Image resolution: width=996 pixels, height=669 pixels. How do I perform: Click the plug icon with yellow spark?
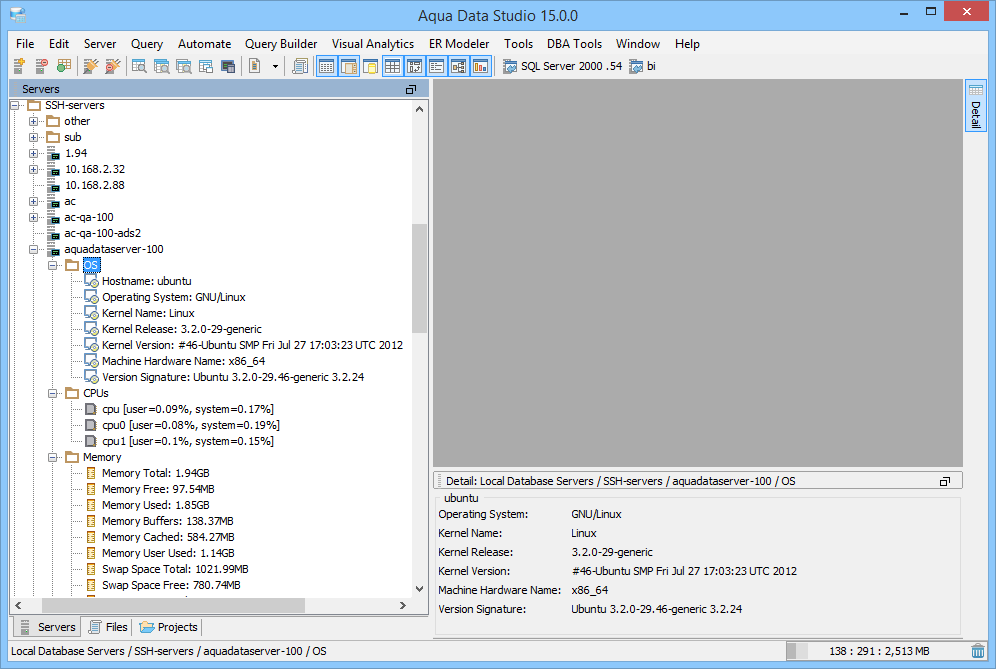pos(91,66)
